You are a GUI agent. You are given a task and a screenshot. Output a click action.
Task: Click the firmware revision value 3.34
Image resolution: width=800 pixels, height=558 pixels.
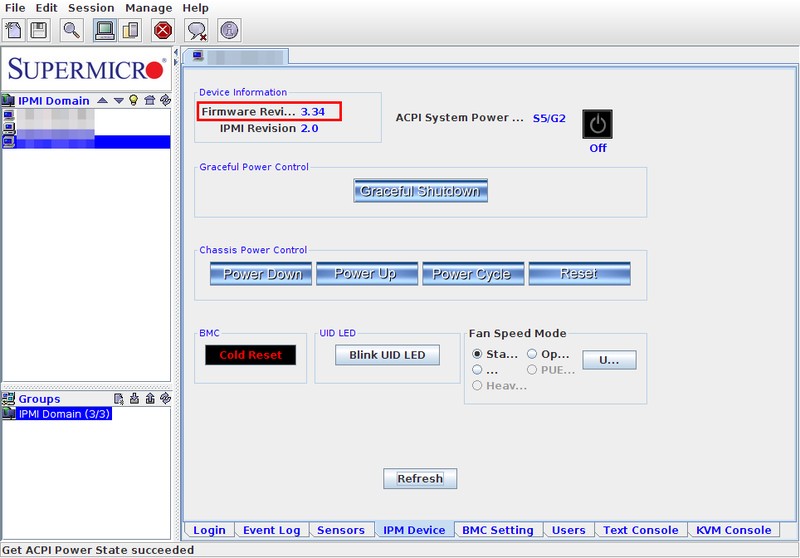pos(313,112)
